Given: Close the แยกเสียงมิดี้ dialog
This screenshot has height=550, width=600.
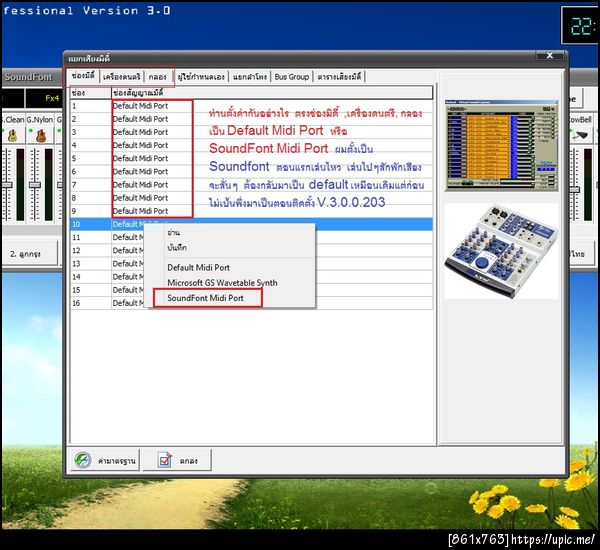Looking at the screenshot, I should pos(549,55).
